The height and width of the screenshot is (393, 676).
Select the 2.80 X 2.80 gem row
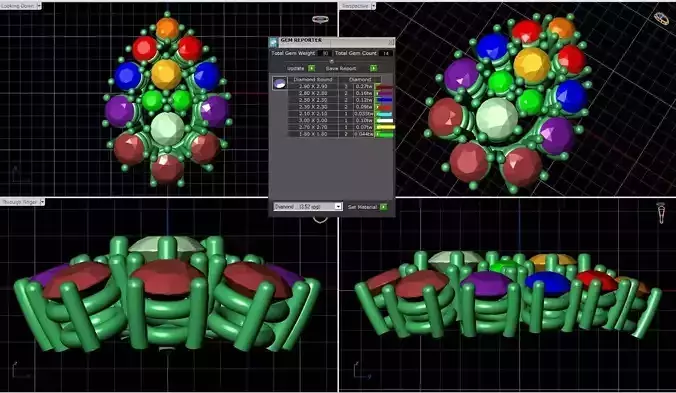[x=332, y=93]
